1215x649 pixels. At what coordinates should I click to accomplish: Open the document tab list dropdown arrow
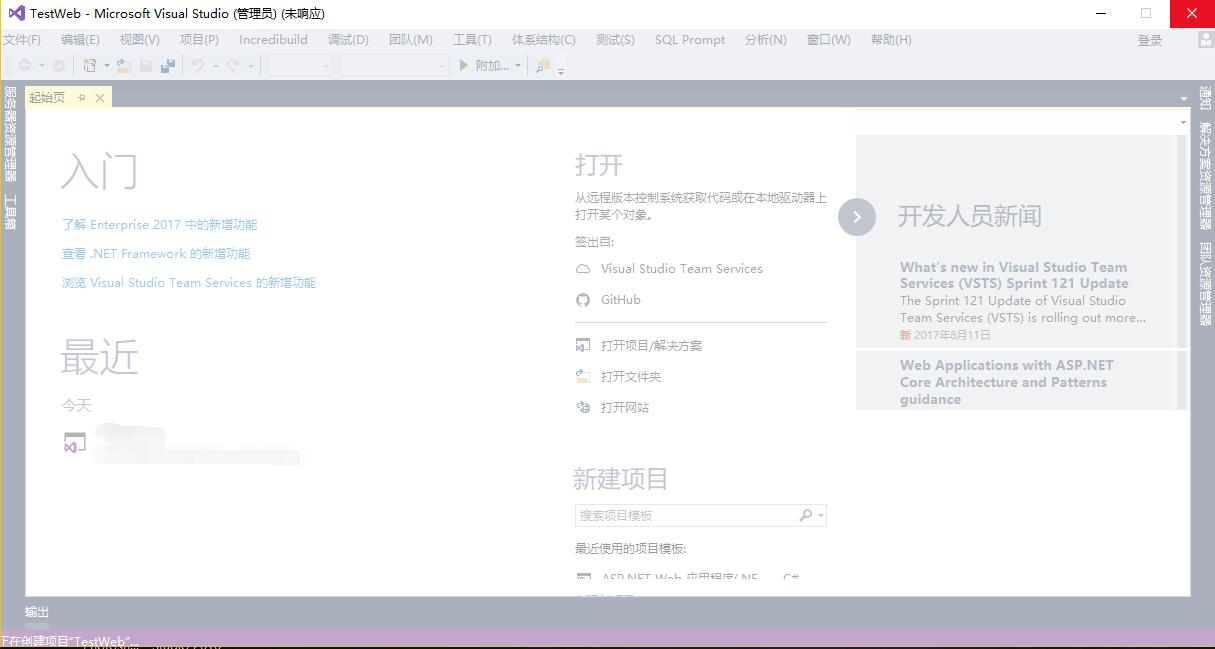click(x=1184, y=98)
